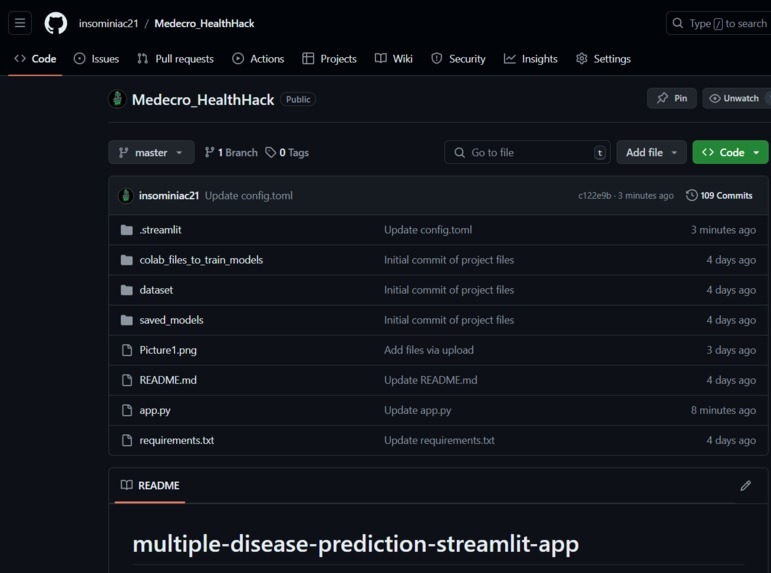771x573 pixels.
Task: Open insominiac21 author link in commit row
Action: coord(169,196)
